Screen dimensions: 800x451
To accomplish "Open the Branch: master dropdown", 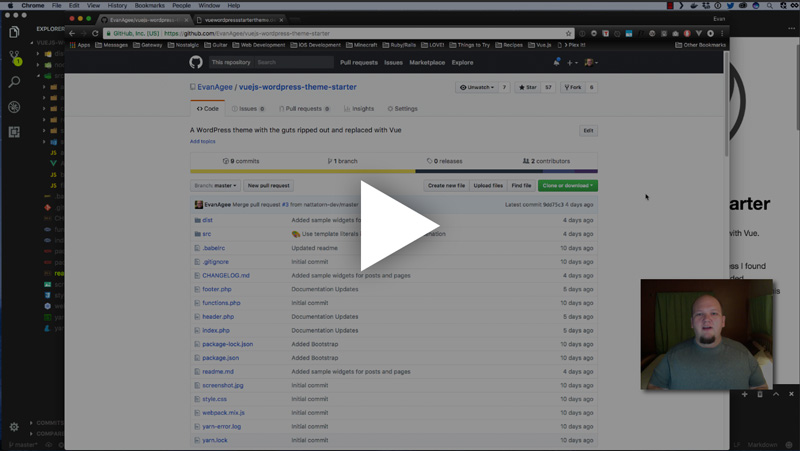I will (x=215, y=186).
